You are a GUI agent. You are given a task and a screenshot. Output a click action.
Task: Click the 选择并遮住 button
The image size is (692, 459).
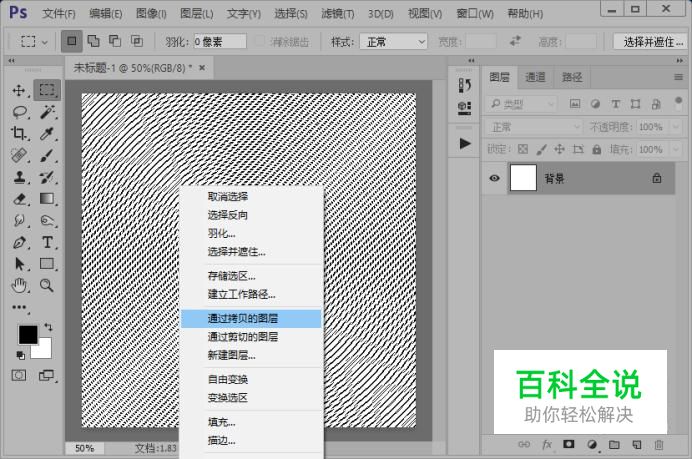click(x=651, y=41)
